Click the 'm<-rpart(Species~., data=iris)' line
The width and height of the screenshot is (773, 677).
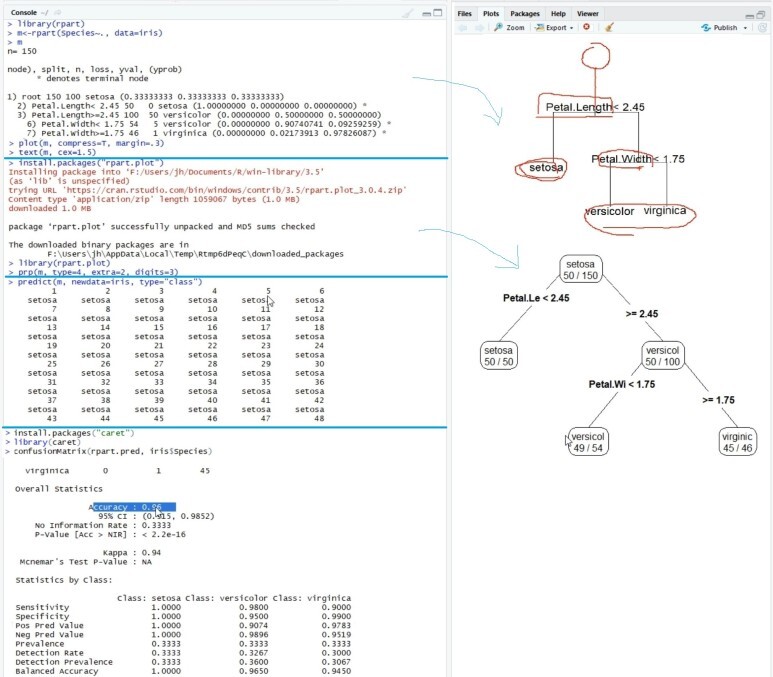tap(85, 33)
